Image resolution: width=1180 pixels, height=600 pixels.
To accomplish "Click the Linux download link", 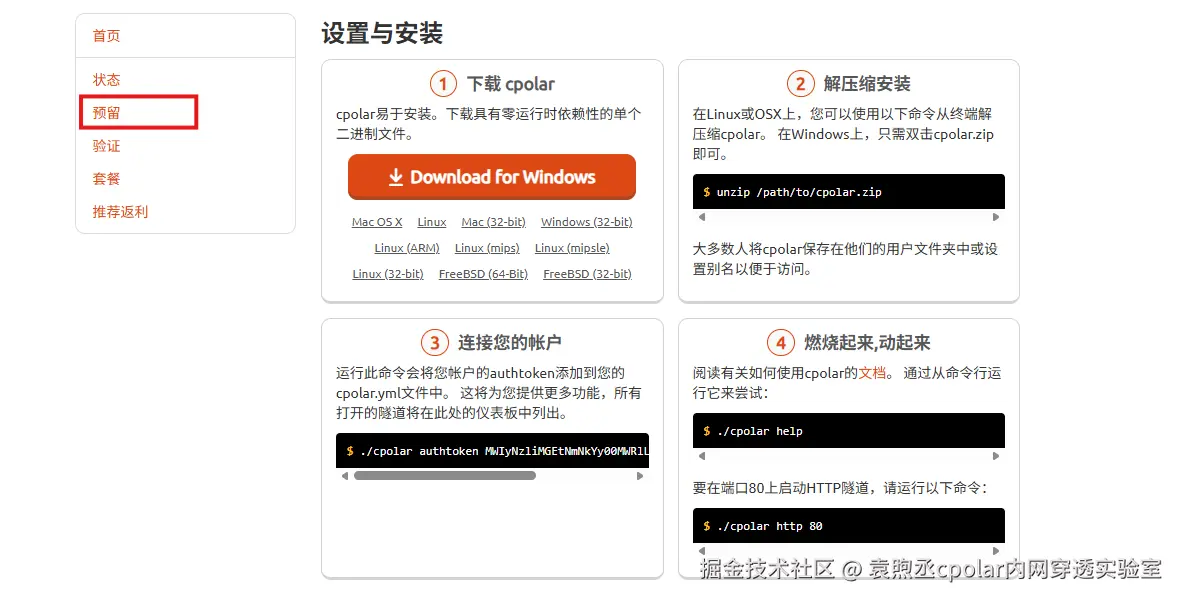I will click(432, 222).
